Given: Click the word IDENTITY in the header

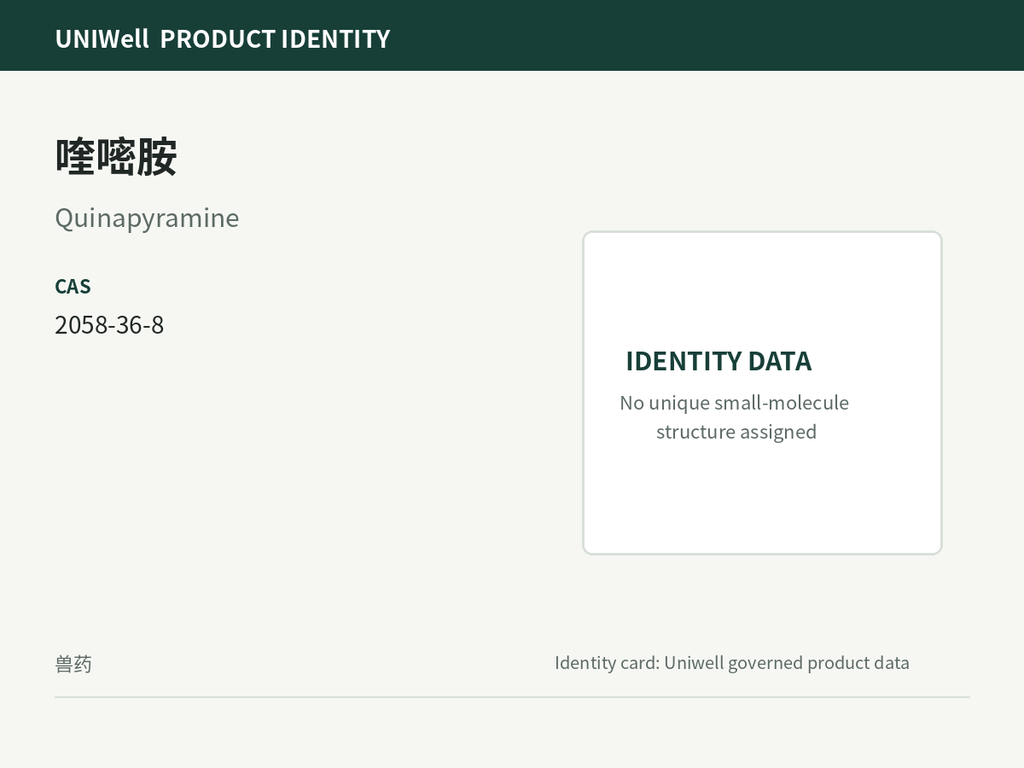Looking at the screenshot, I should point(336,39).
